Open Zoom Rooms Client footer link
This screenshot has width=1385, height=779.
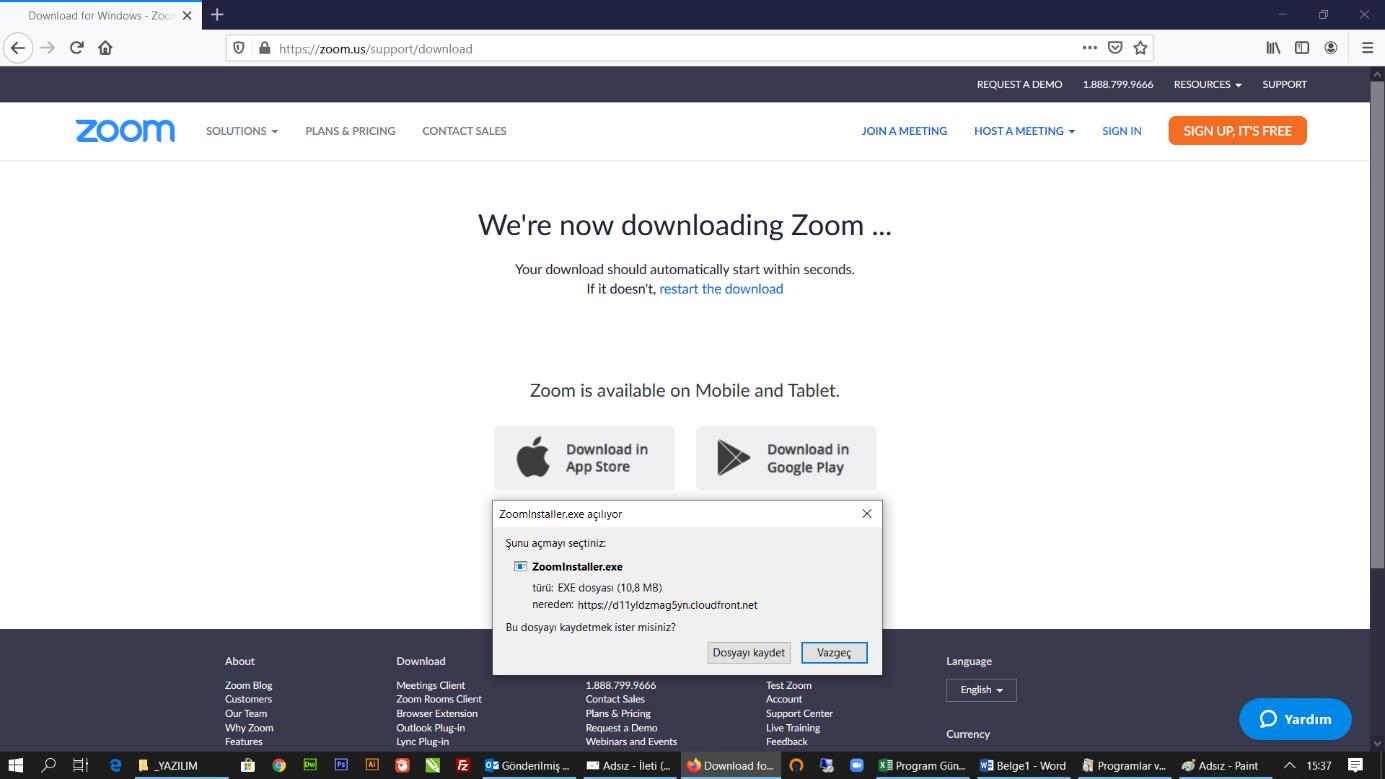coord(438,699)
